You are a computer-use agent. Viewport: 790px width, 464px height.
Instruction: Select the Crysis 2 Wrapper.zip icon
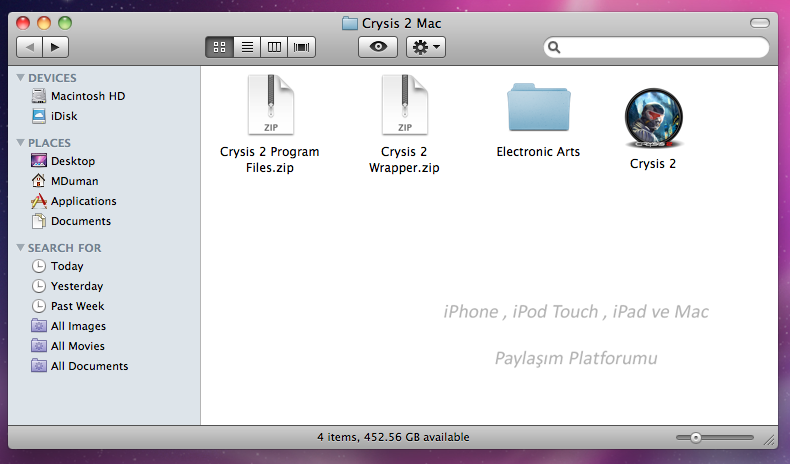405,105
